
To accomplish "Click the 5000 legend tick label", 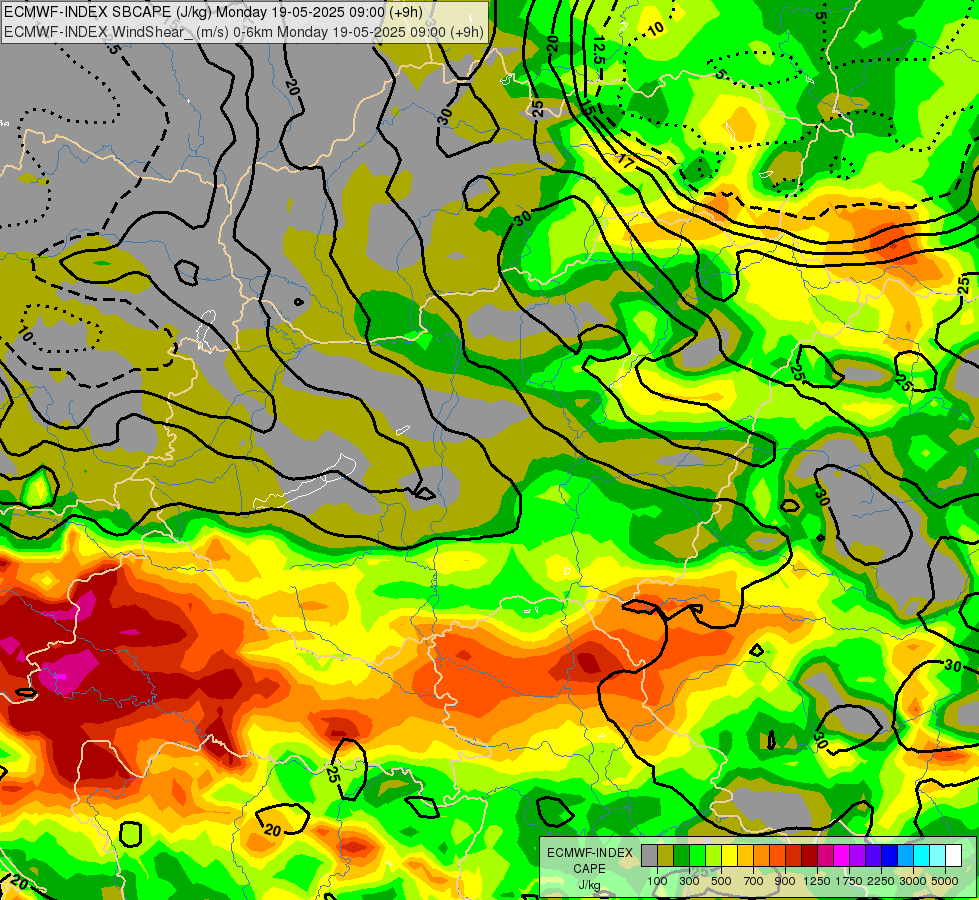I will pos(945,881).
